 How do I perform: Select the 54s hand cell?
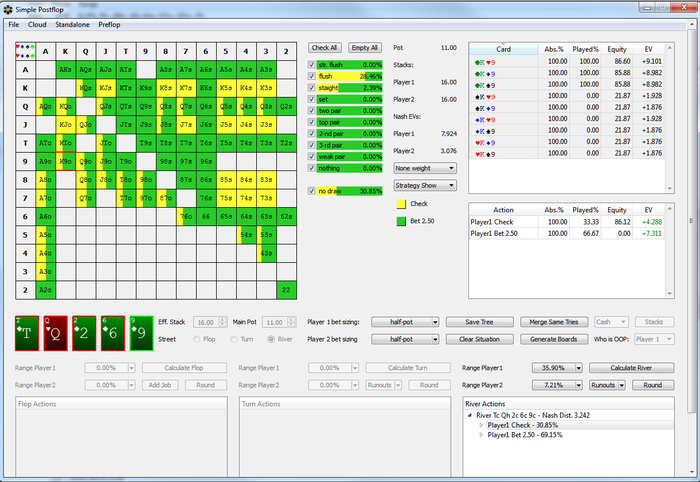point(246,235)
